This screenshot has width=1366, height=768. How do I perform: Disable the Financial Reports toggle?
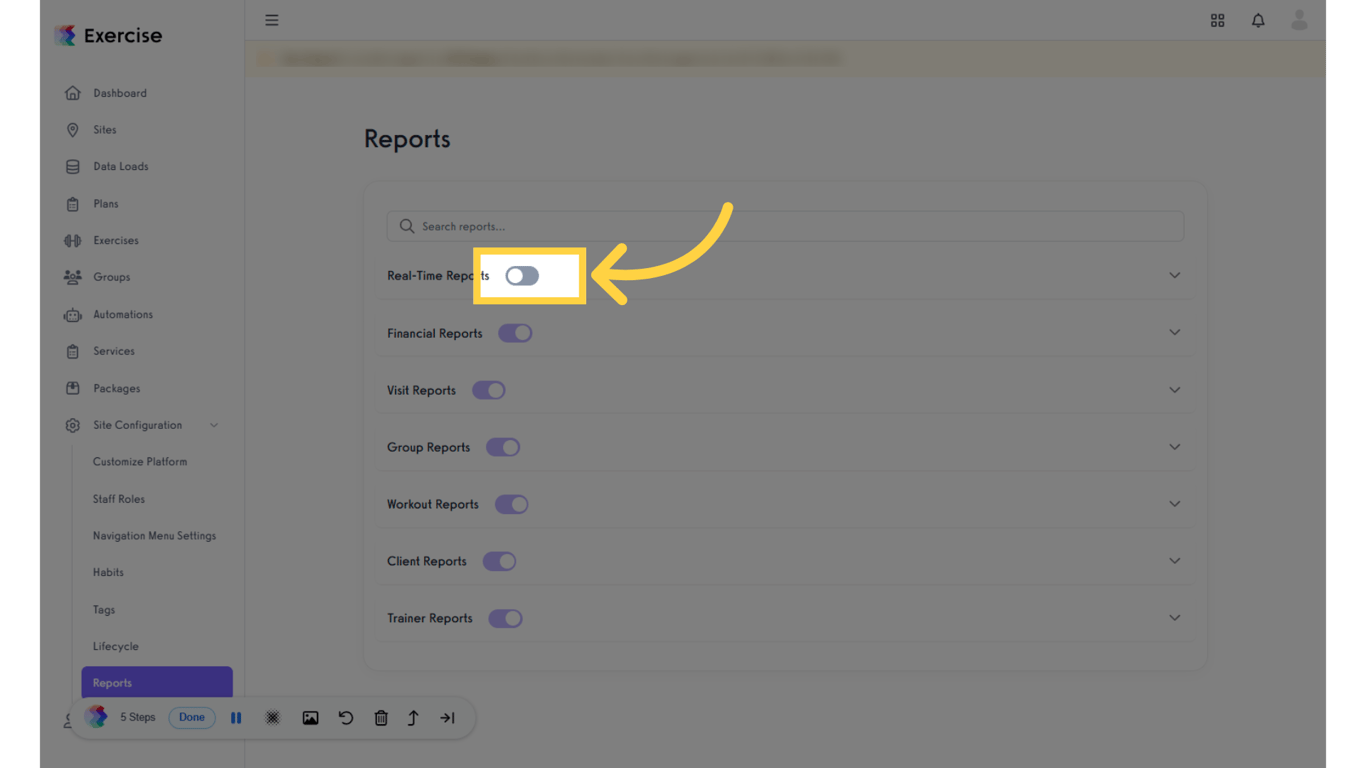(x=515, y=332)
